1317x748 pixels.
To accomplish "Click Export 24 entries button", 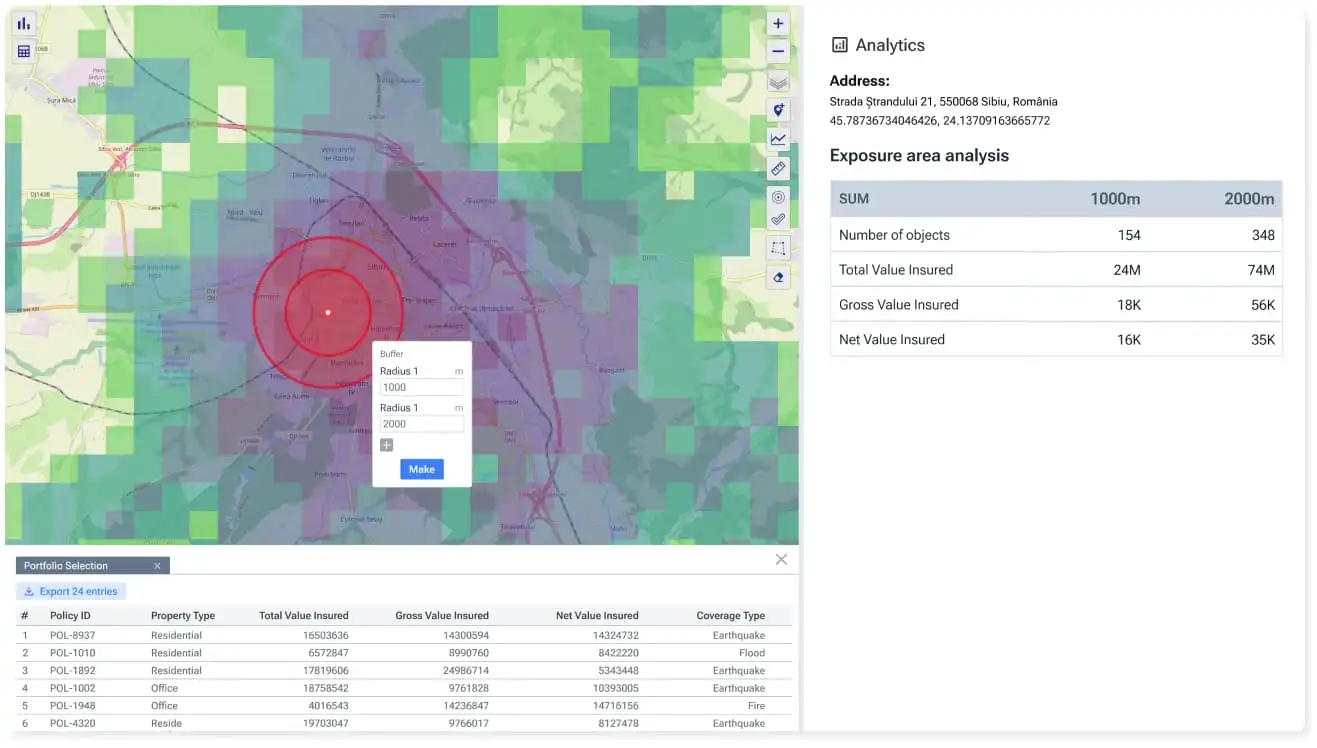I will tap(71, 591).
